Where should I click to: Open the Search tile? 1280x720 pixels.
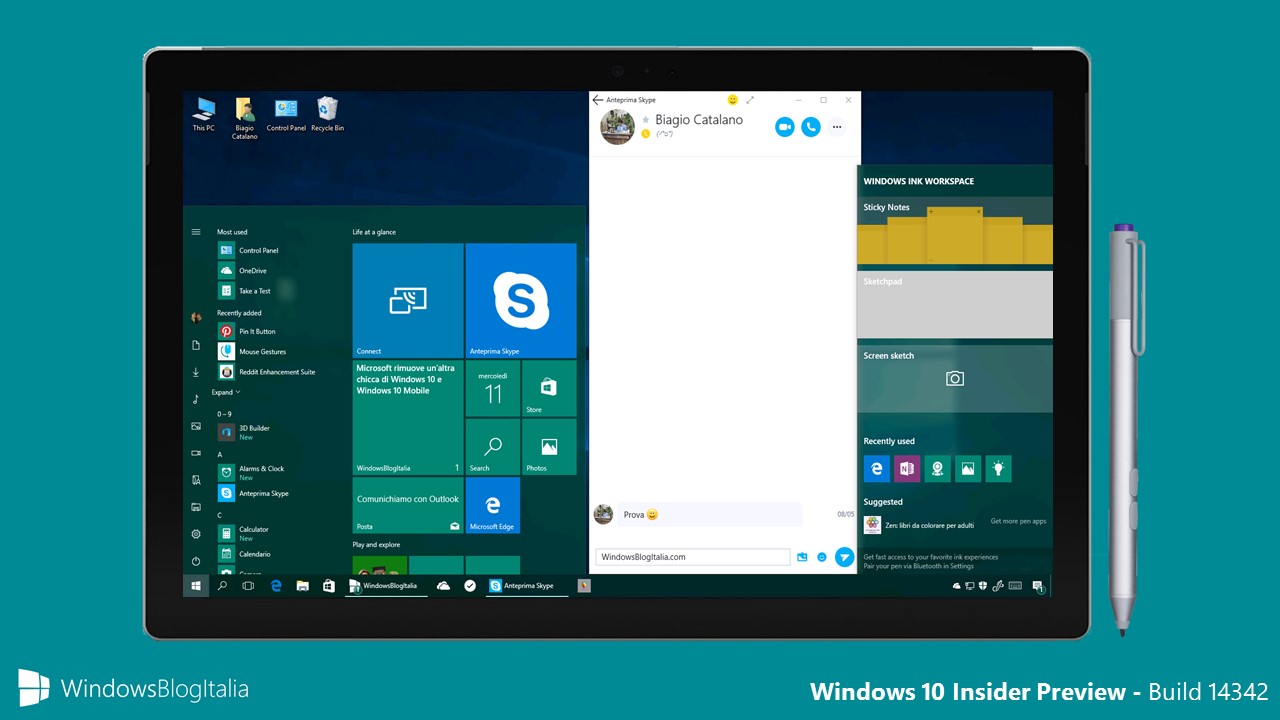493,446
